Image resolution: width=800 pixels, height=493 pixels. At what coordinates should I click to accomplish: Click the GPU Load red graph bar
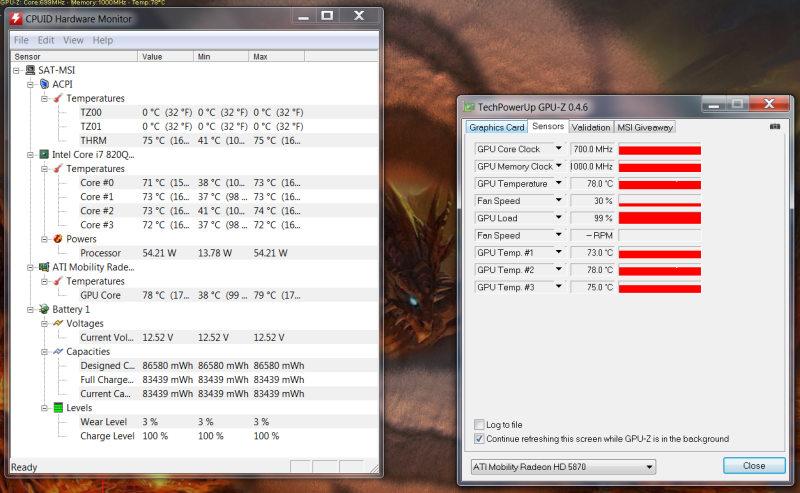click(x=660, y=218)
